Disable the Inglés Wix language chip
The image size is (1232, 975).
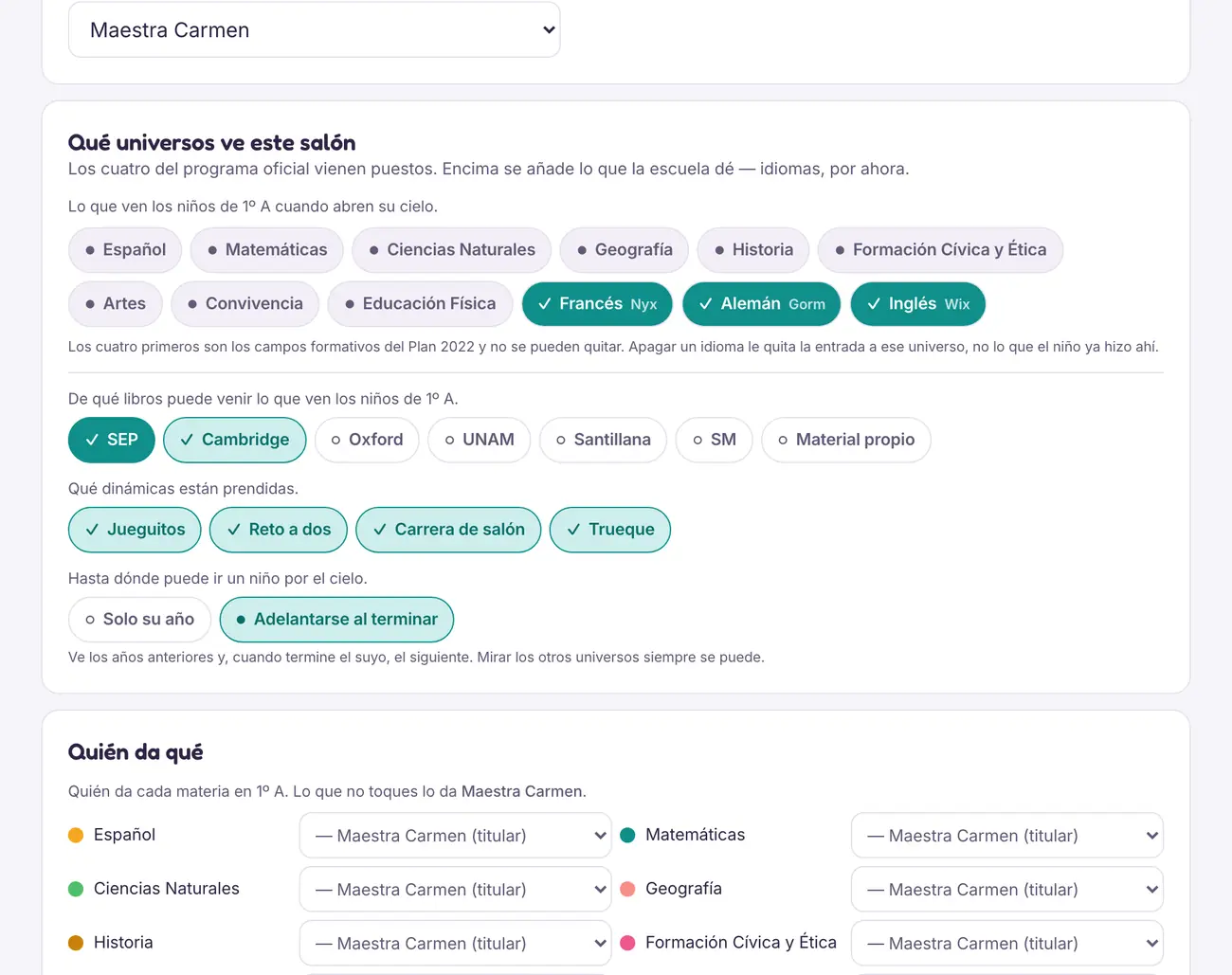coord(918,304)
